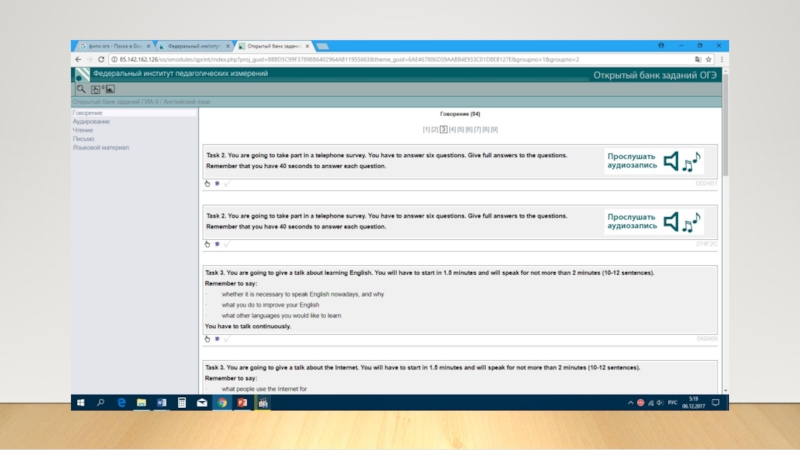Click the current page 3 indicator
This screenshot has height=450, width=800.
click(443, 130)
